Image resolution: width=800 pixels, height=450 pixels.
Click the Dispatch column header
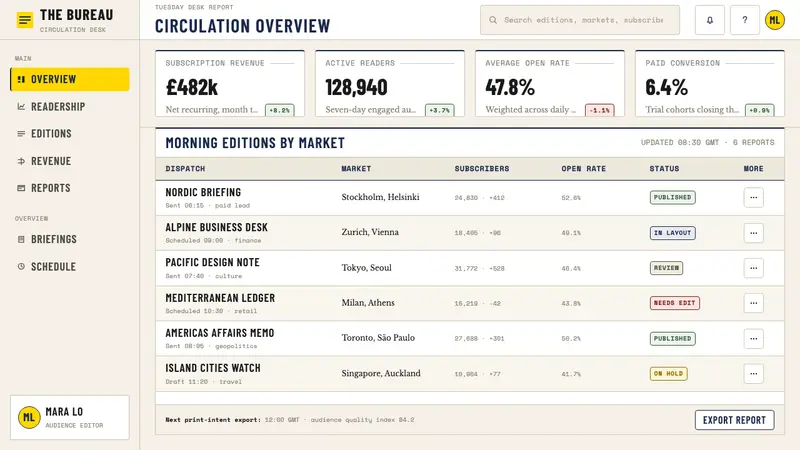pyautogui.click(x=185, y=169)
